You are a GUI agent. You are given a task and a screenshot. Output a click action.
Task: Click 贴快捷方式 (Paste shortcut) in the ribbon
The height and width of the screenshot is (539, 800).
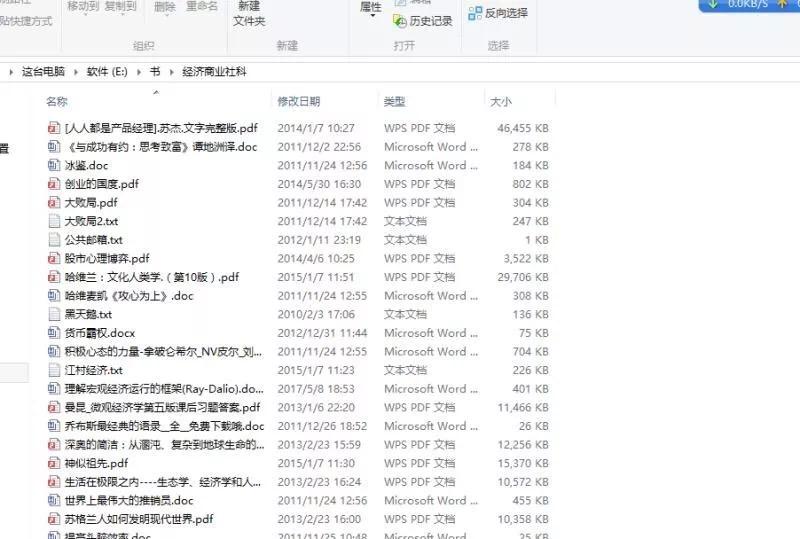pos(26,21)
